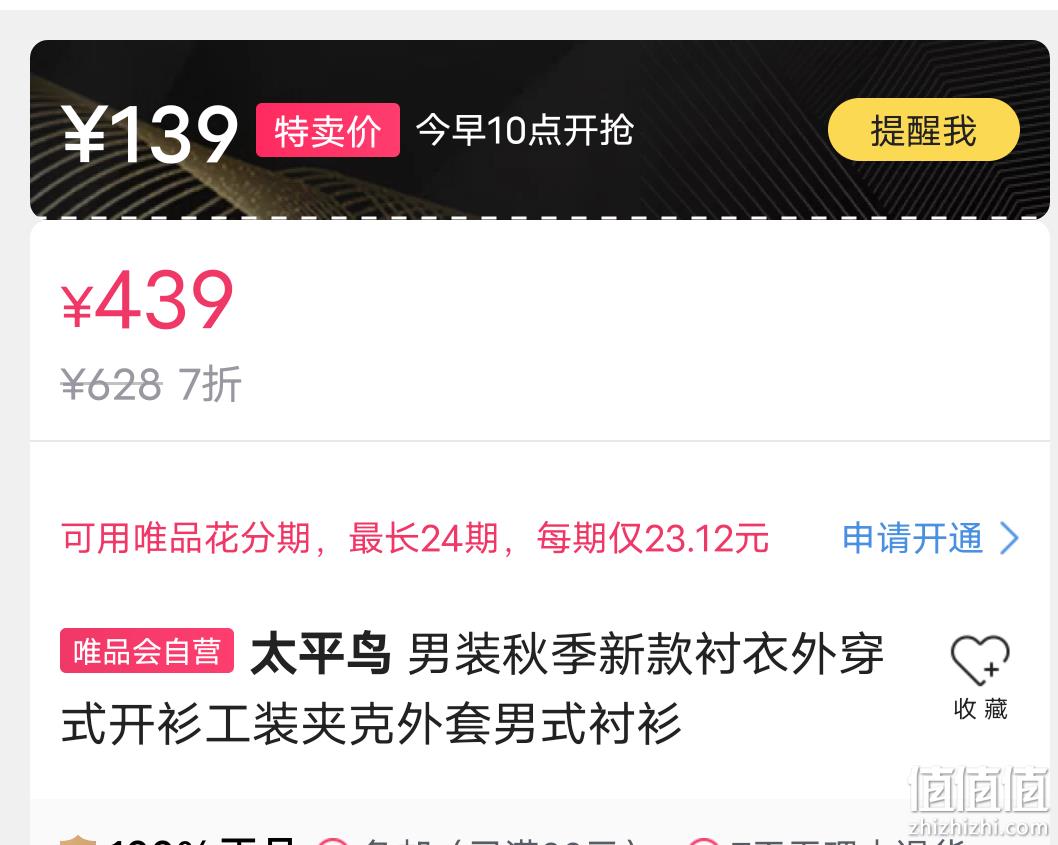Click the 唯品会自营 badge

147,651
